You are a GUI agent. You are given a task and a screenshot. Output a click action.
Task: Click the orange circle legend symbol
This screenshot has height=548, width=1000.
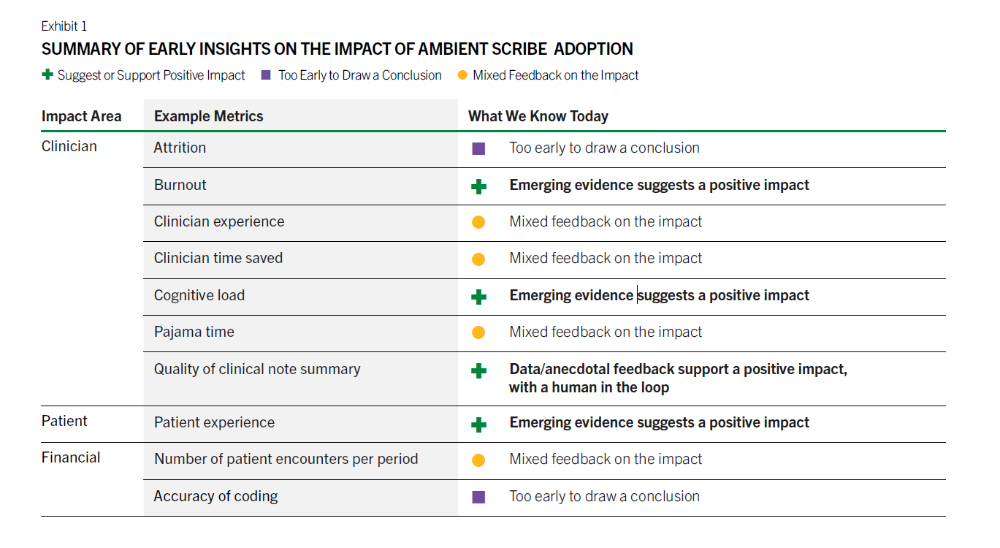tap(462, 75)
